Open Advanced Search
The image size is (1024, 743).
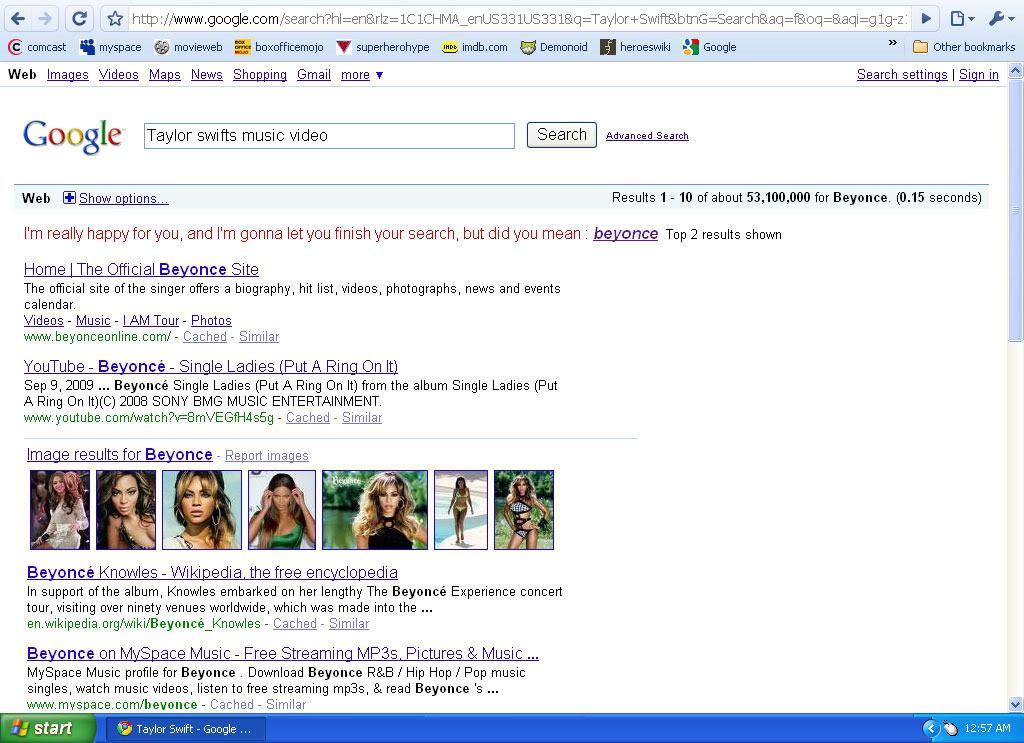tap(647, 136)
